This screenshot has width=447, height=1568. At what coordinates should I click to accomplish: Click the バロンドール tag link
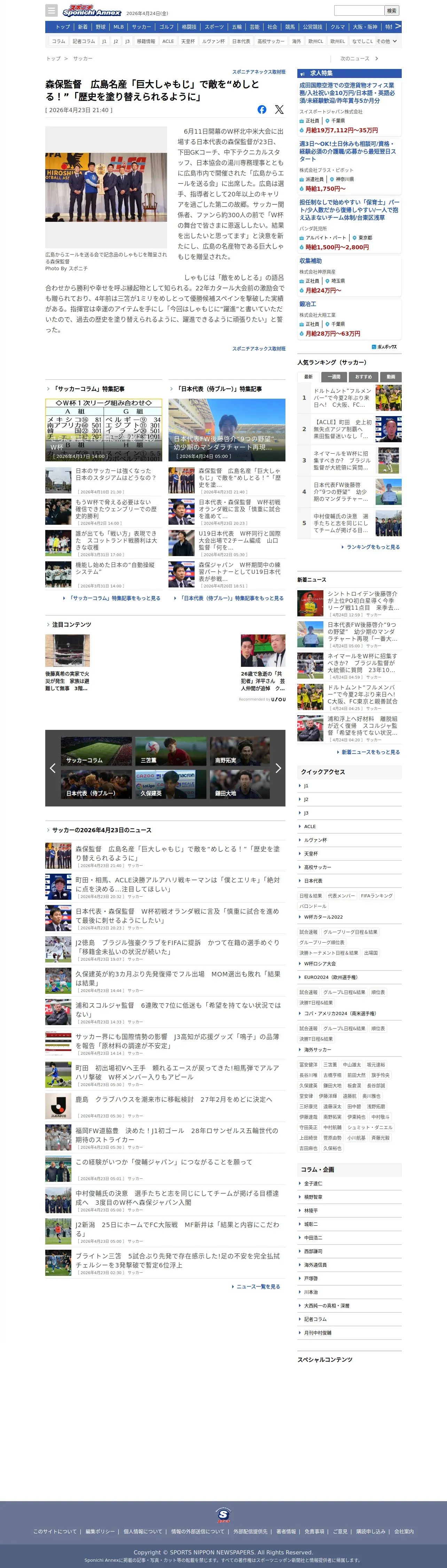[x=313, y=906]
